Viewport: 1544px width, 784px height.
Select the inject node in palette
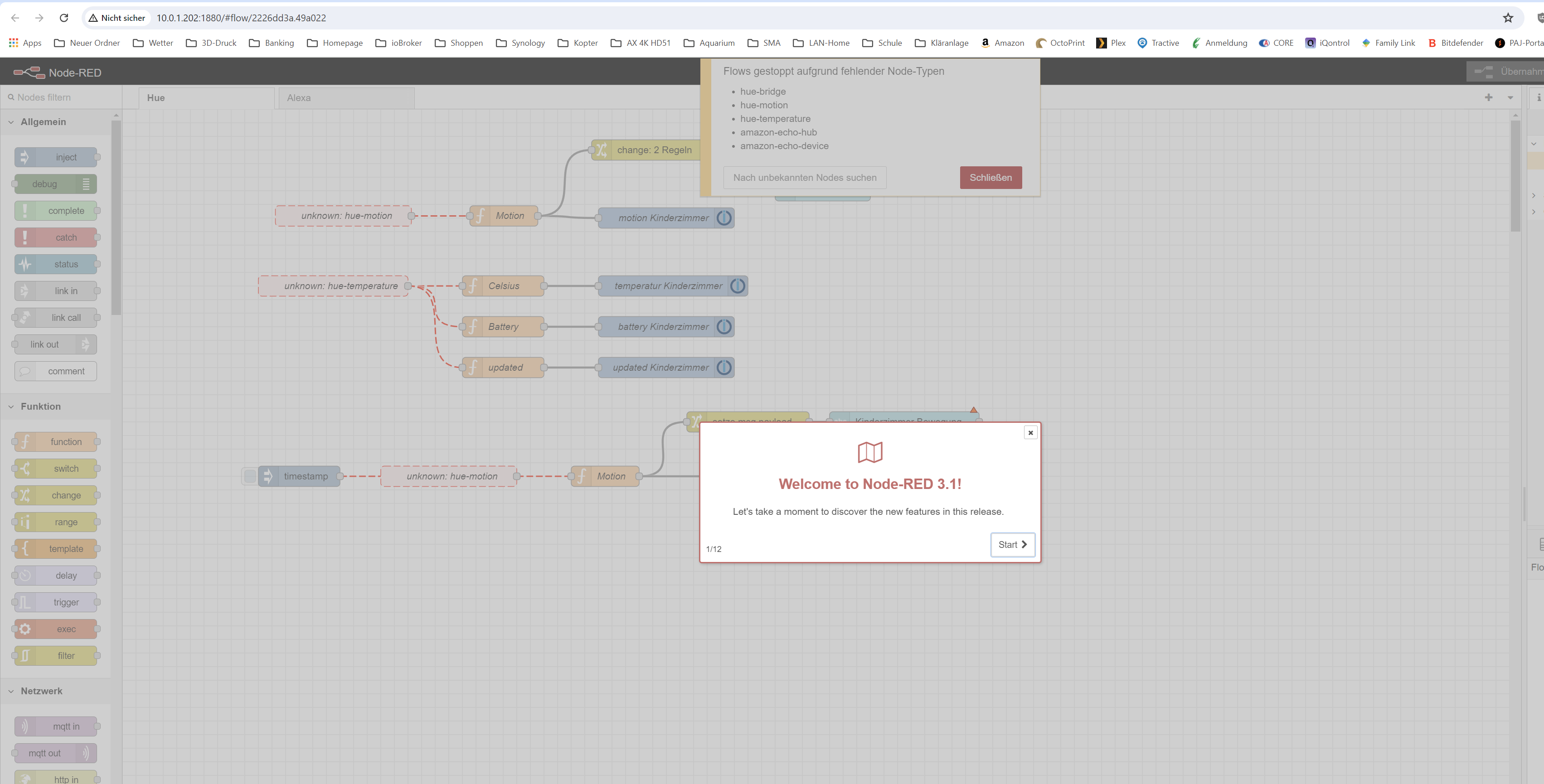56,157
